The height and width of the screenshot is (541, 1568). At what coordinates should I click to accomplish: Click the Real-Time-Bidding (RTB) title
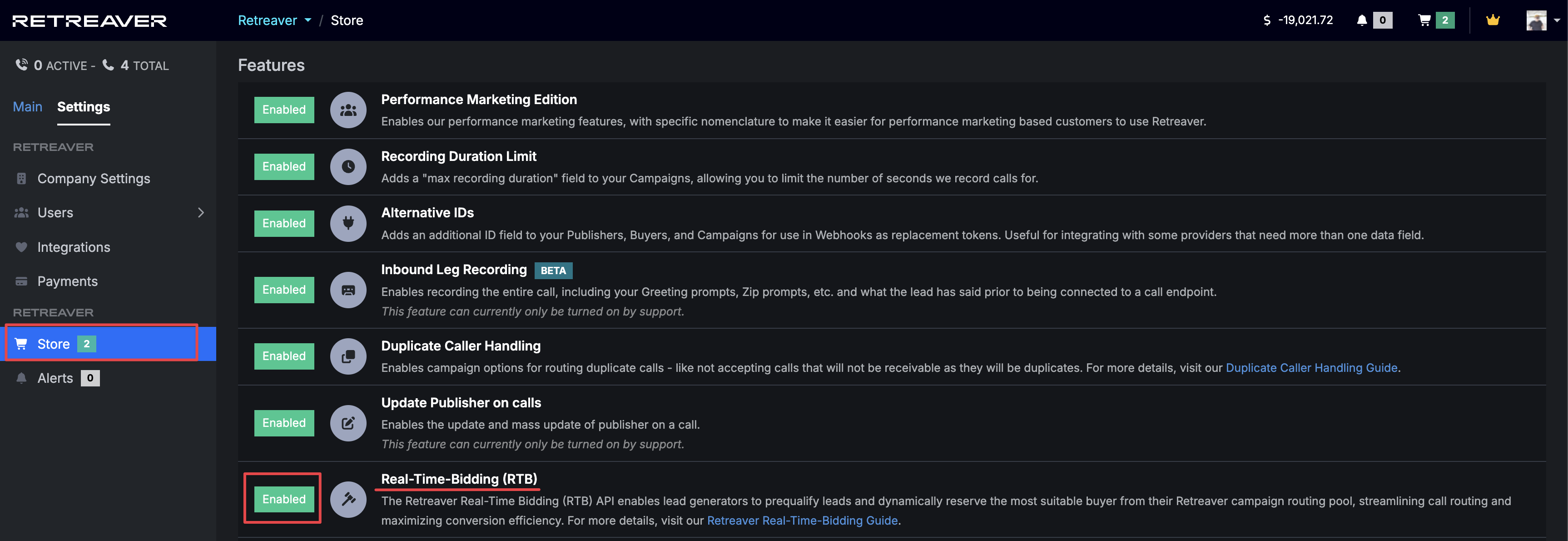click(459, 480)
